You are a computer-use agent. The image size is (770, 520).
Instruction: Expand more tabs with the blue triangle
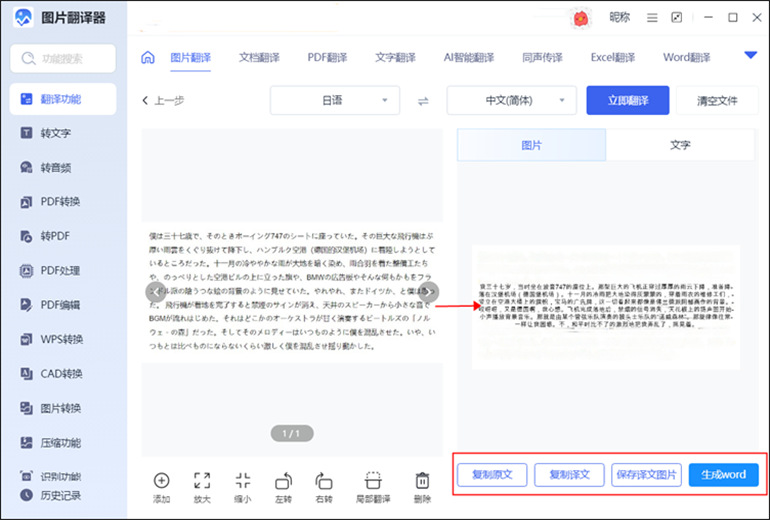(x=751, y=55)
